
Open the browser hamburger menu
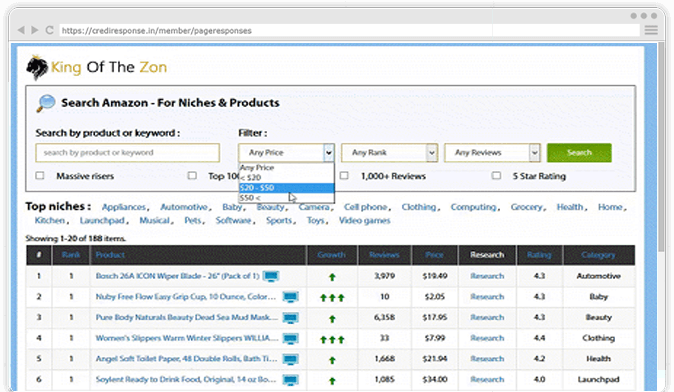[x=651, y=30]
